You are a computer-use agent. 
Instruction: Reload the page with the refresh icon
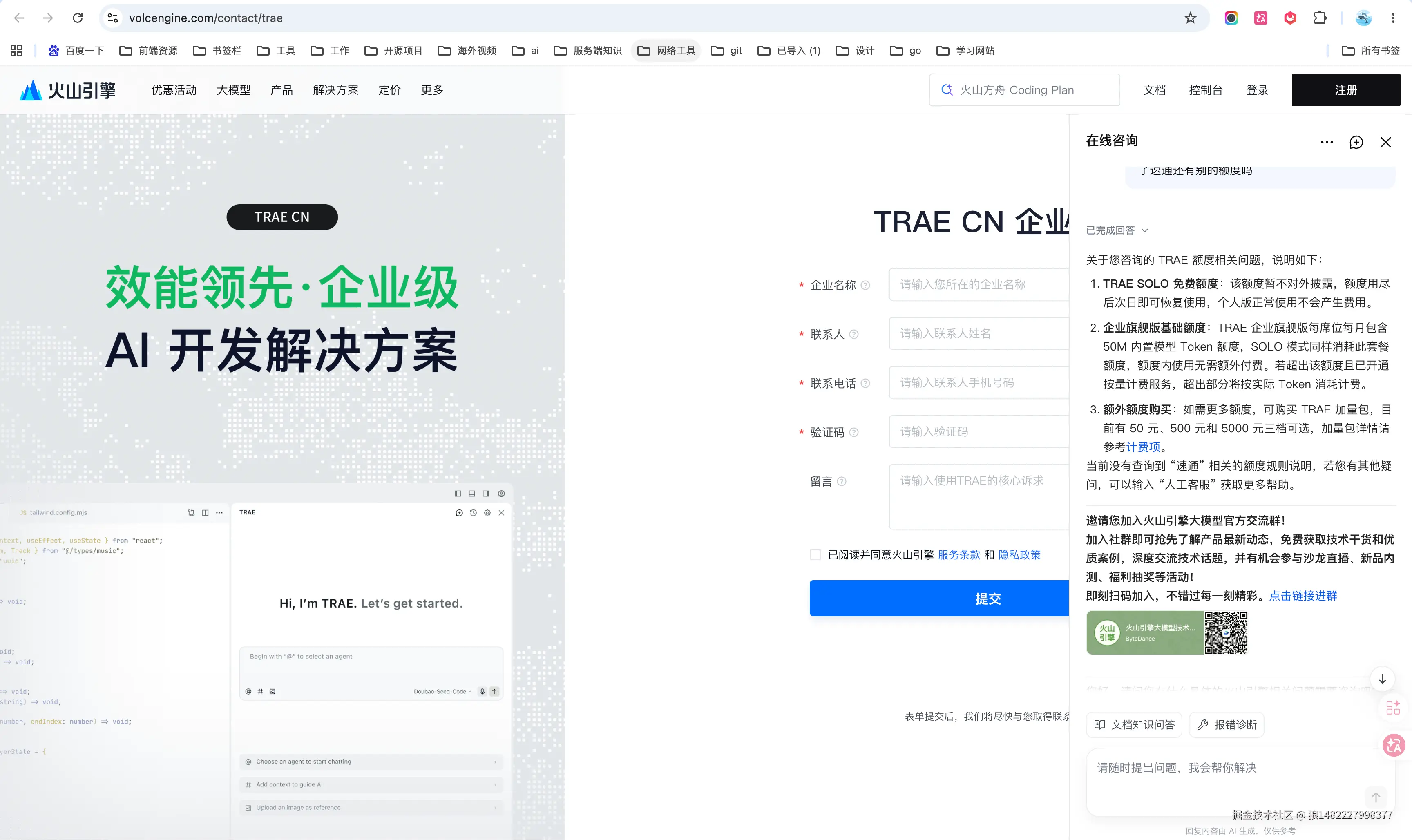point(78,18)
